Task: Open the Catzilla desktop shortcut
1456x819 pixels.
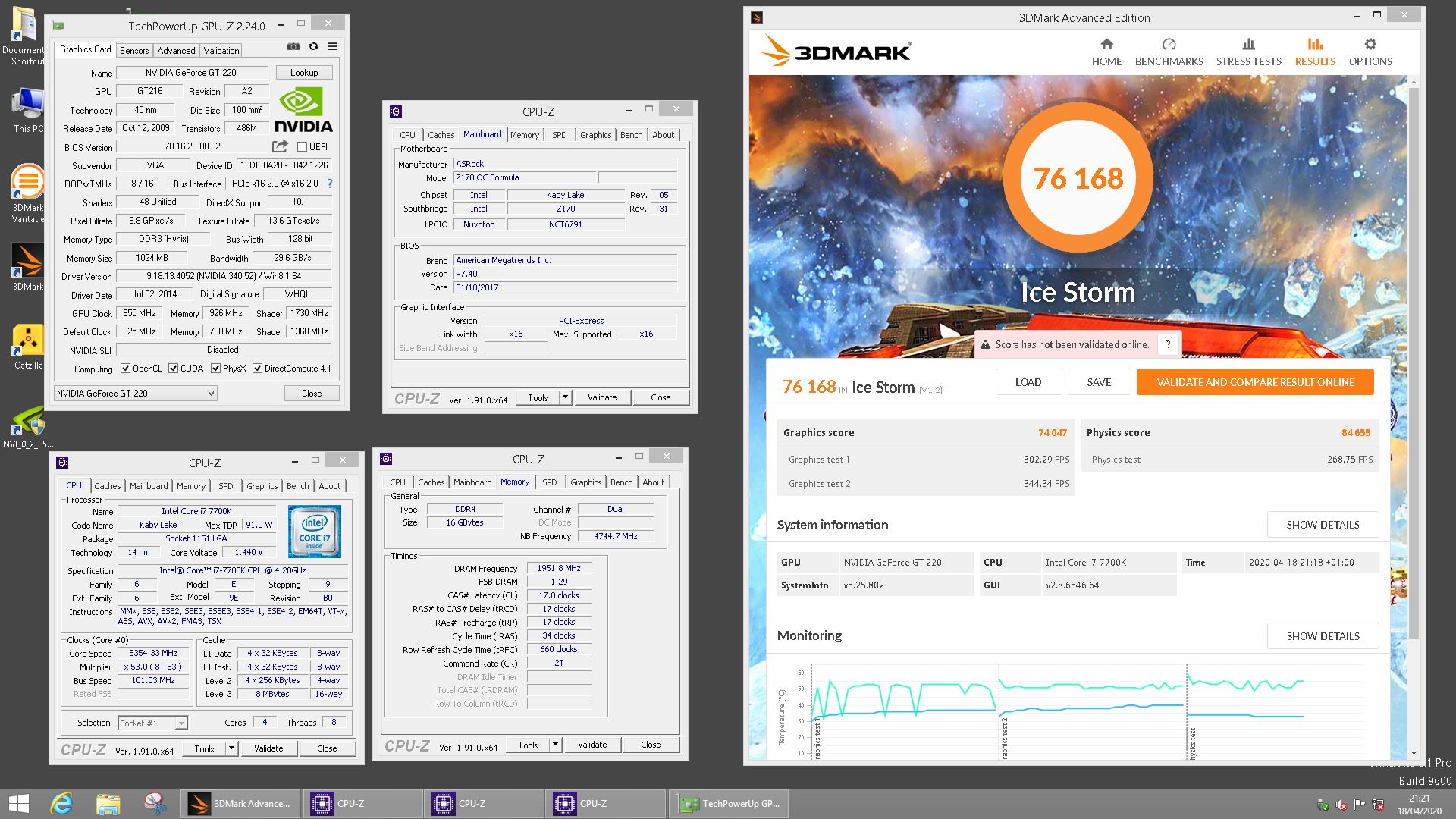Action: (x=27, y=347)
